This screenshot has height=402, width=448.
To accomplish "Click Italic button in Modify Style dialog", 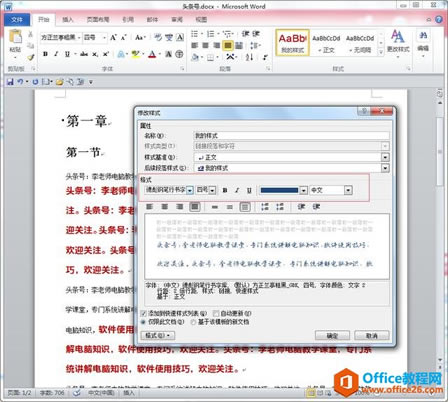I will tap(237, 190).
